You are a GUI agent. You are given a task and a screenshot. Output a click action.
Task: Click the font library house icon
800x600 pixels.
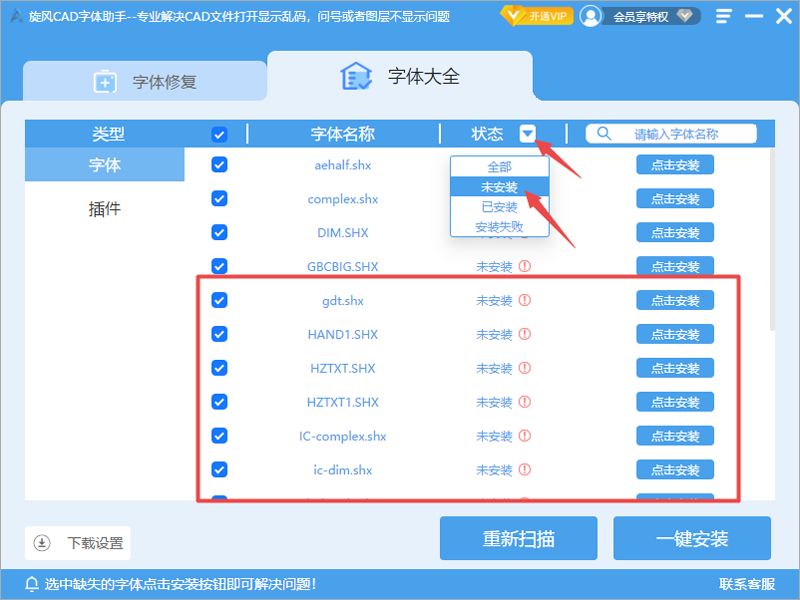pyautogui.click(x=356, y=76)
